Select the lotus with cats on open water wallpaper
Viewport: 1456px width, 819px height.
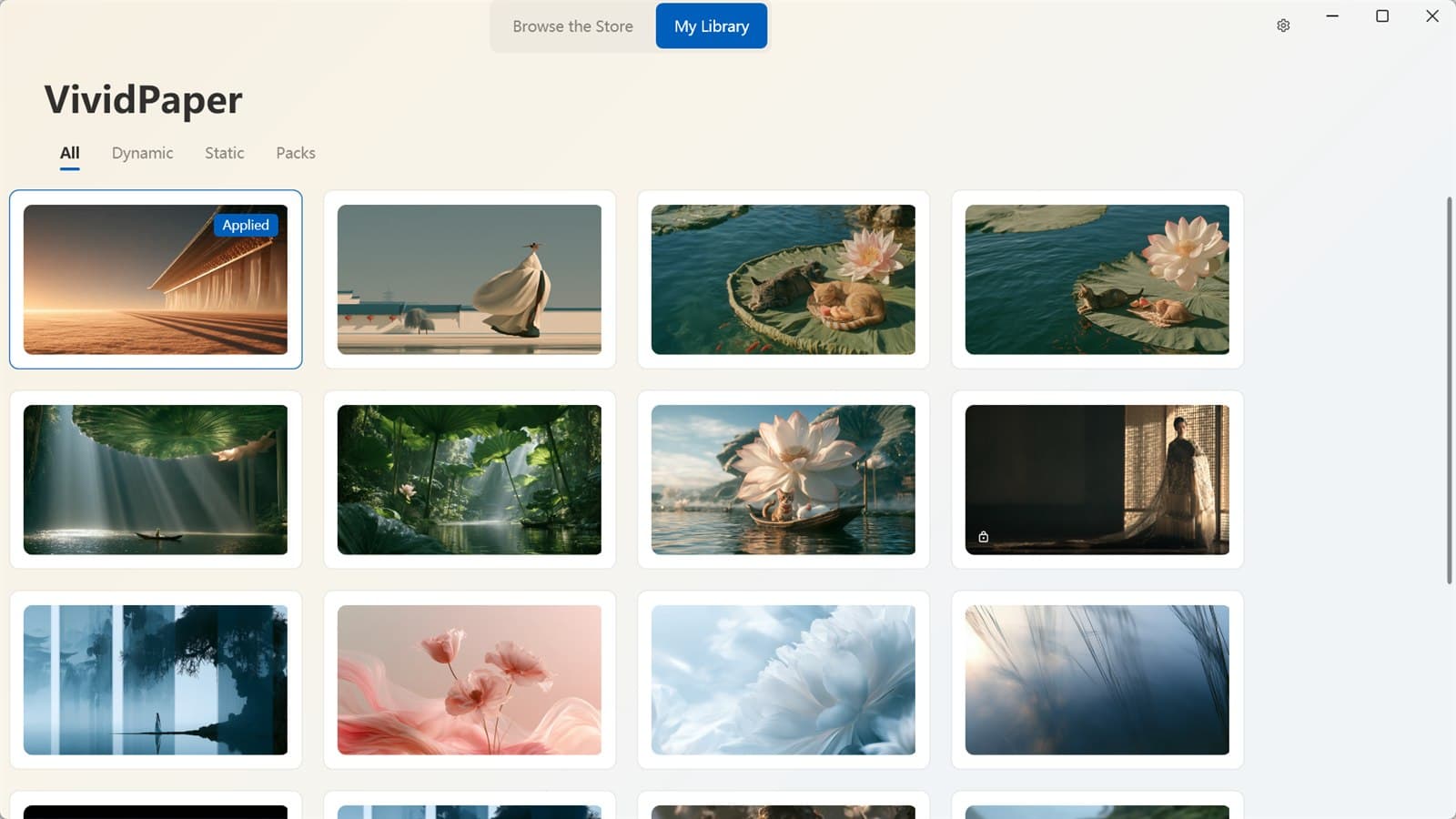point(1097,279)
